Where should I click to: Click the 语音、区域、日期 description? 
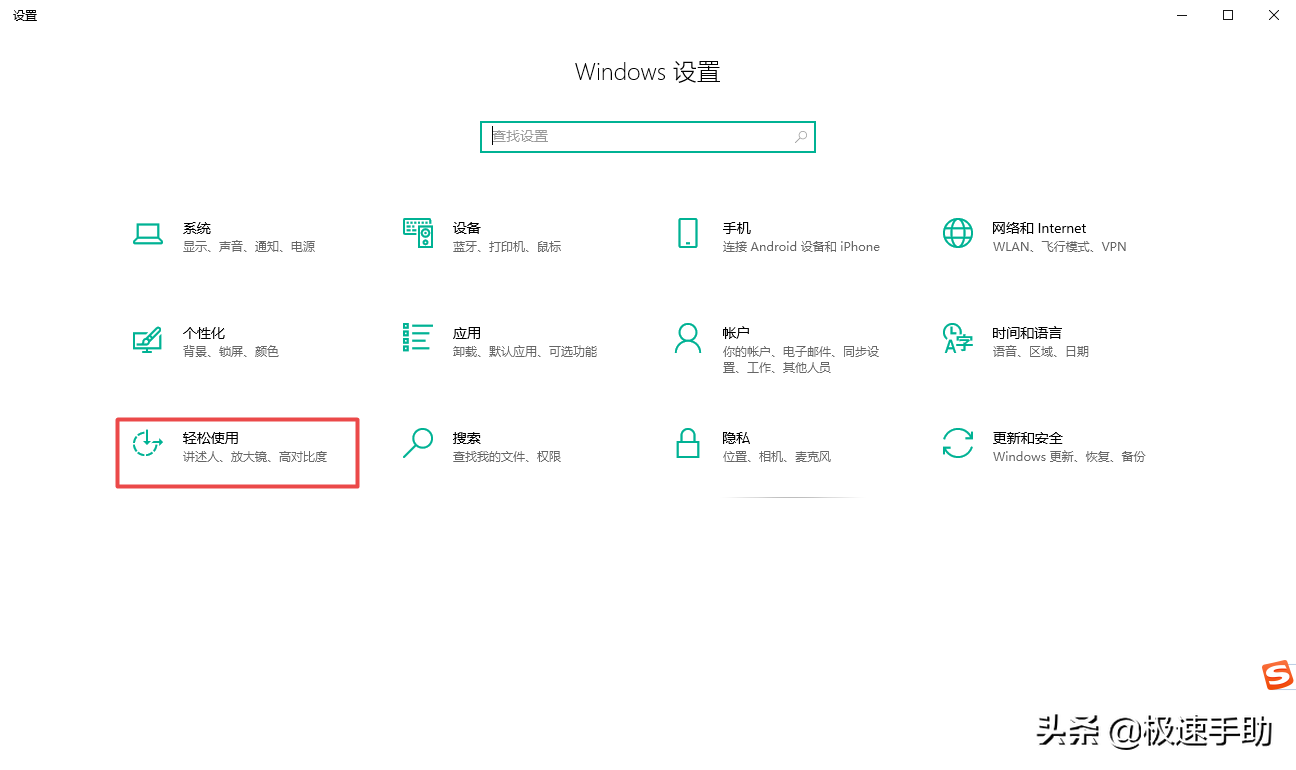(x=1041, y=352)
